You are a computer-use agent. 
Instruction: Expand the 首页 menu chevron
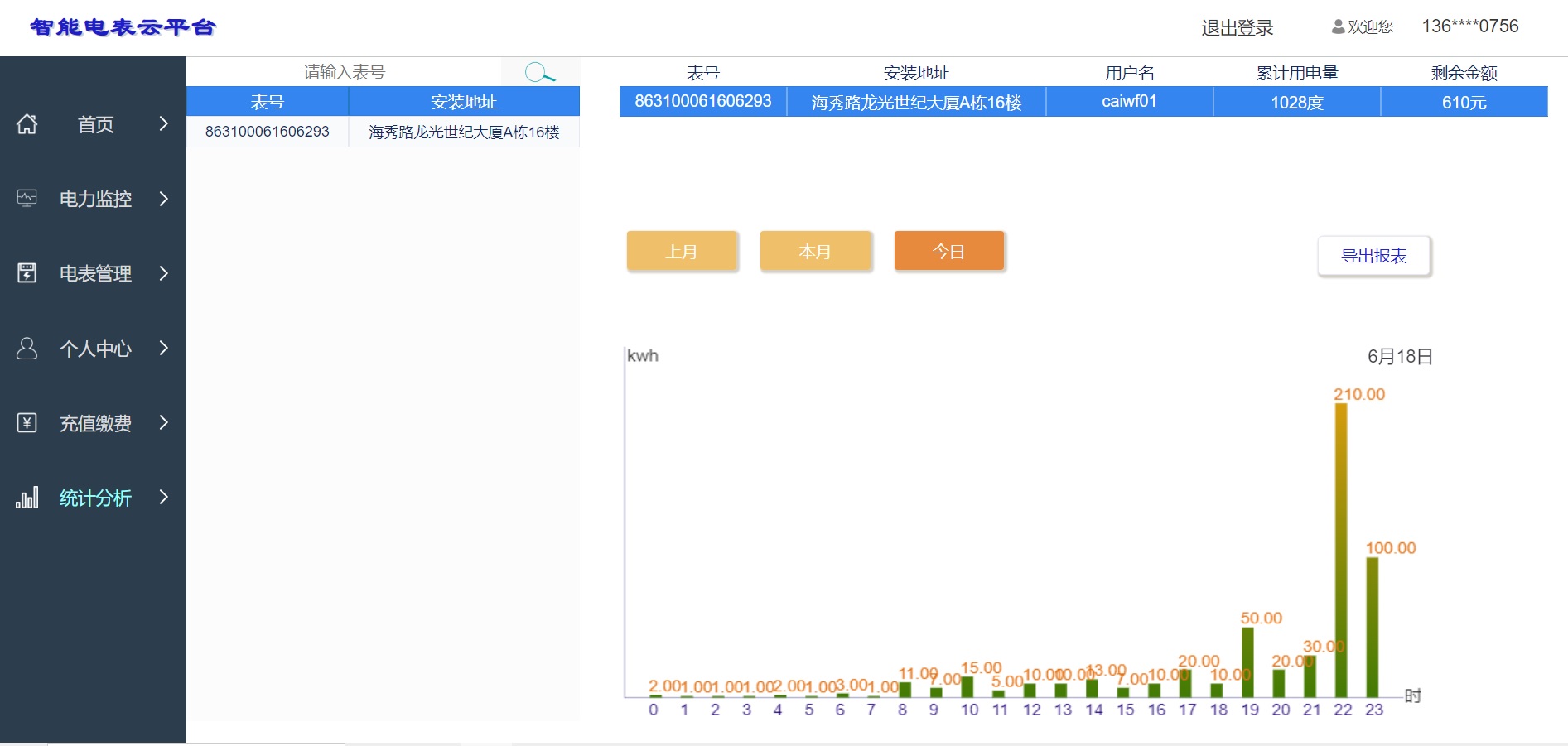coord(163,124)
